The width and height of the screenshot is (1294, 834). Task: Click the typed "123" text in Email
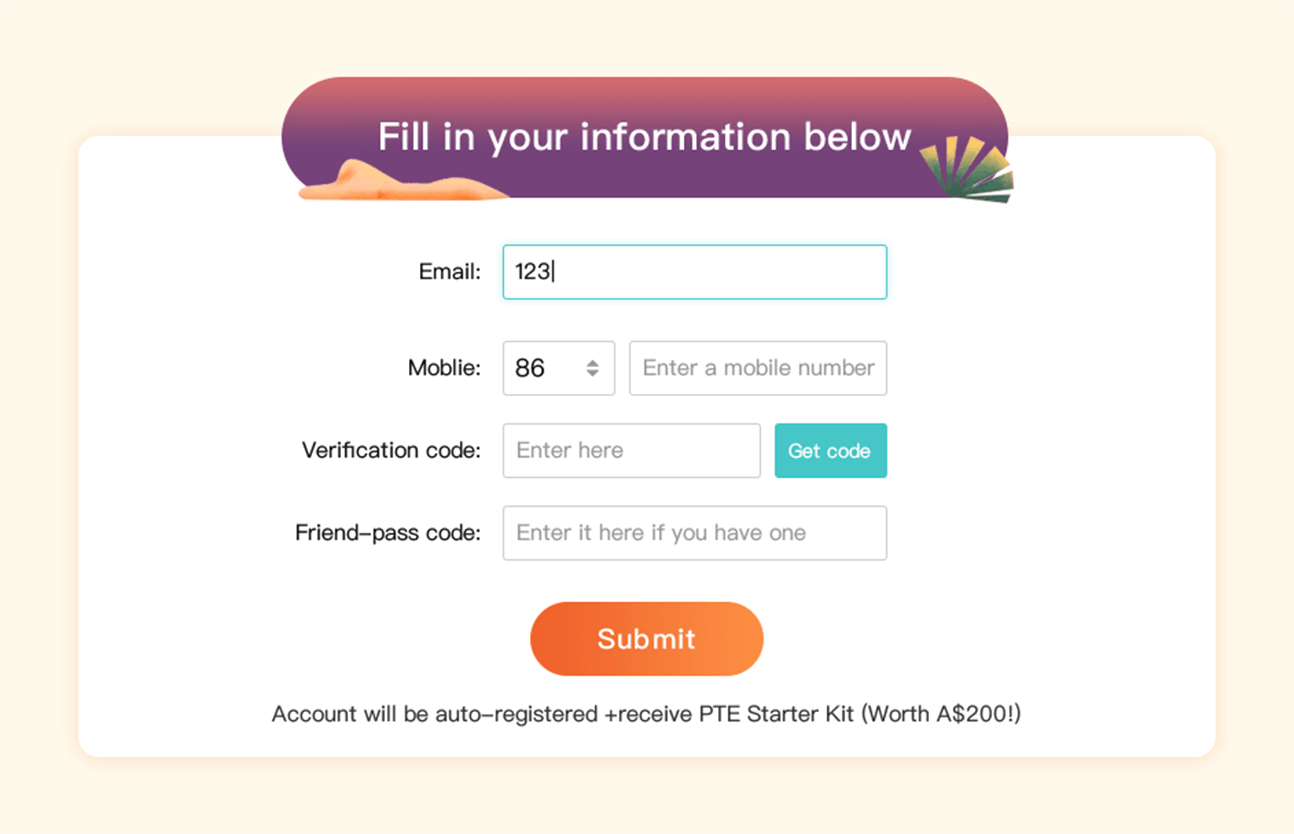coord(532,272)
